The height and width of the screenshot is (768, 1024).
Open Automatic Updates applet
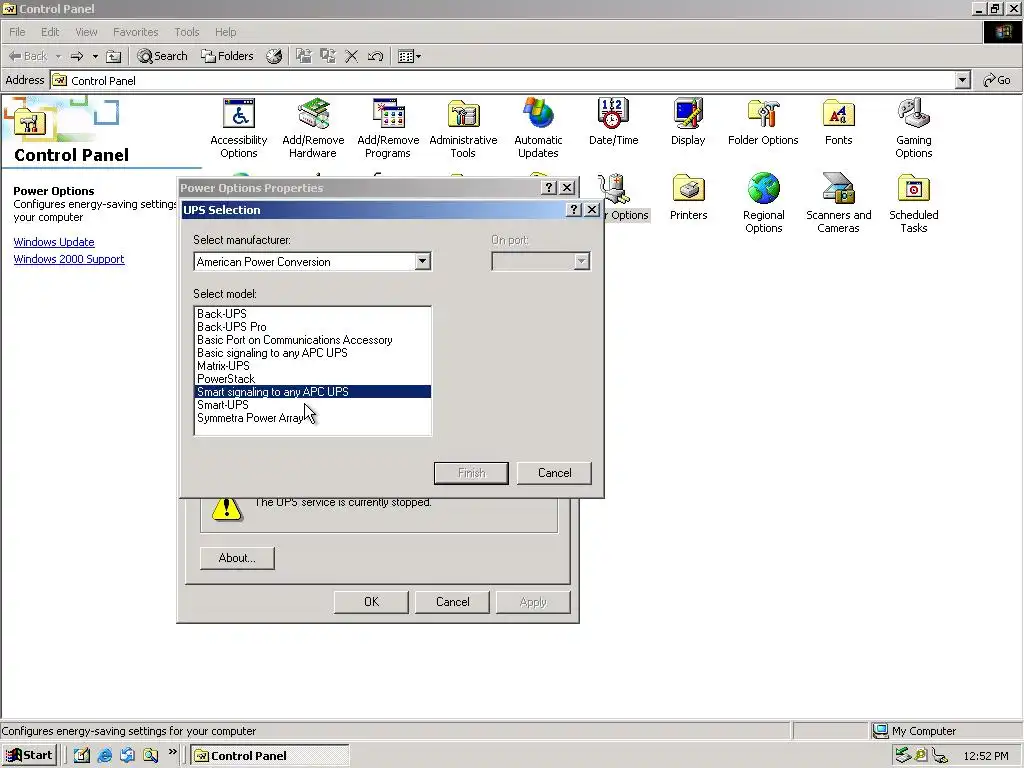538,128
